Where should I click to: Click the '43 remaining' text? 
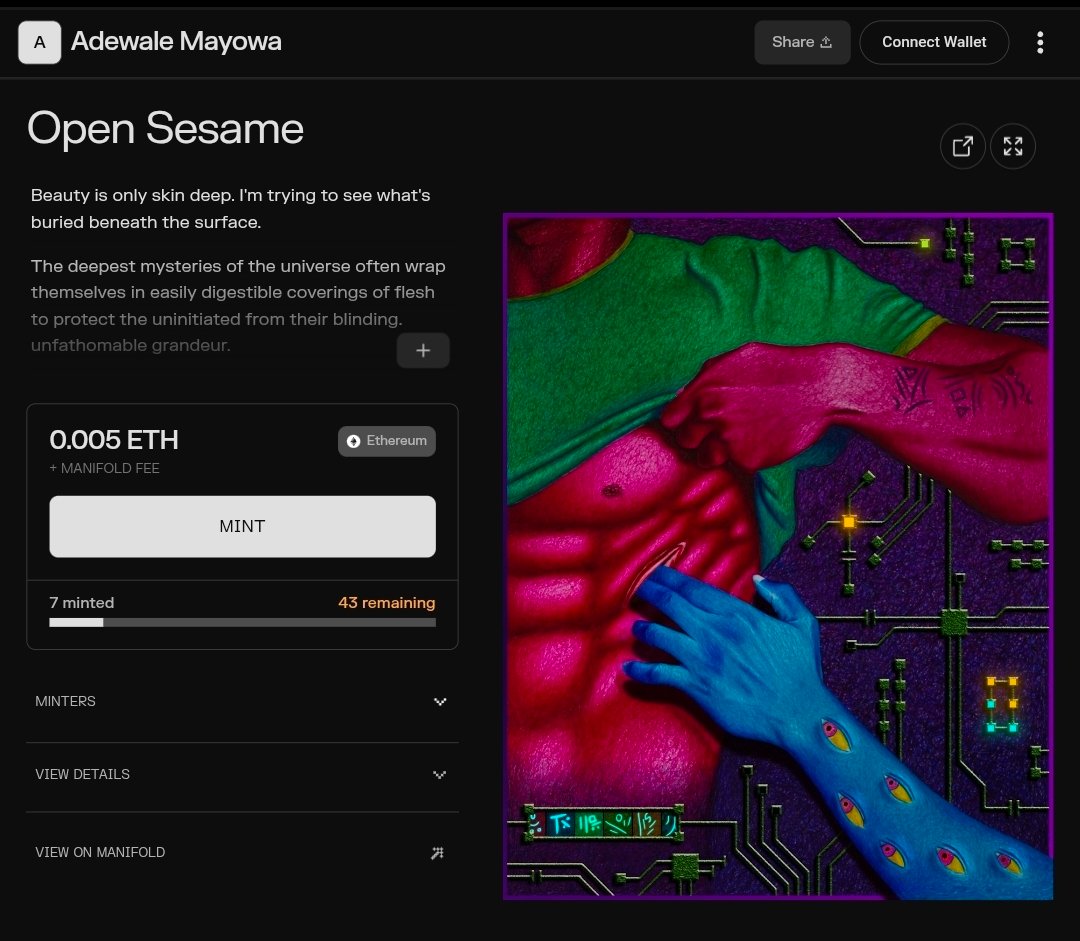386,603
